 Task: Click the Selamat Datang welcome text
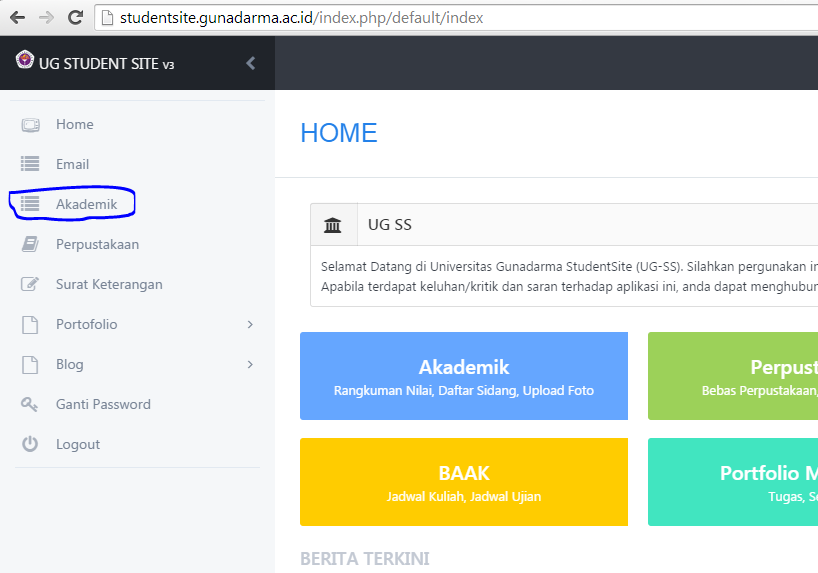coord(569,267)
